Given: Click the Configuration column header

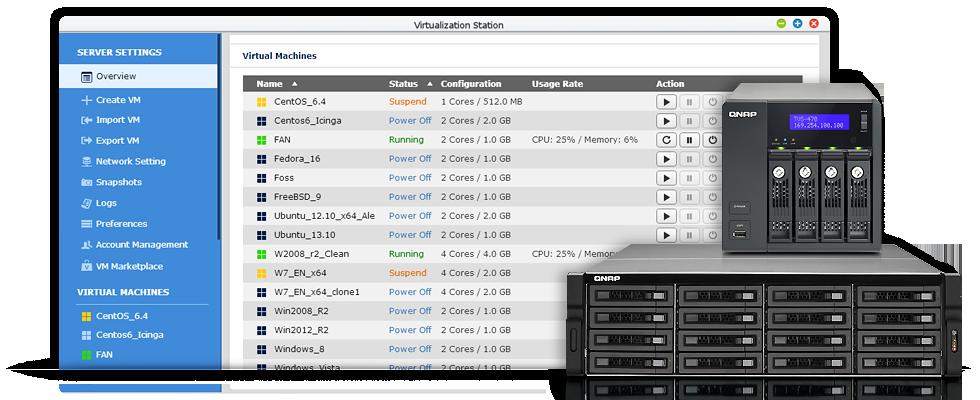Looking at the screenshot, I should click(471, 84).
